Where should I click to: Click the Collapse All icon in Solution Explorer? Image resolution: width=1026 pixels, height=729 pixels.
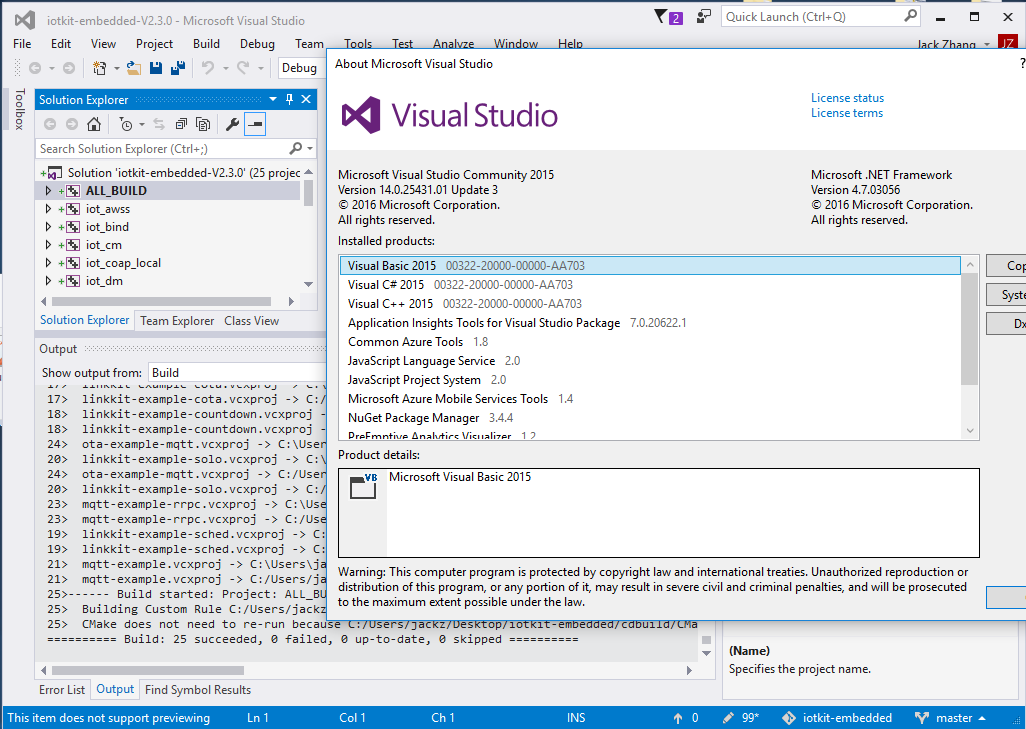point(181,124)
